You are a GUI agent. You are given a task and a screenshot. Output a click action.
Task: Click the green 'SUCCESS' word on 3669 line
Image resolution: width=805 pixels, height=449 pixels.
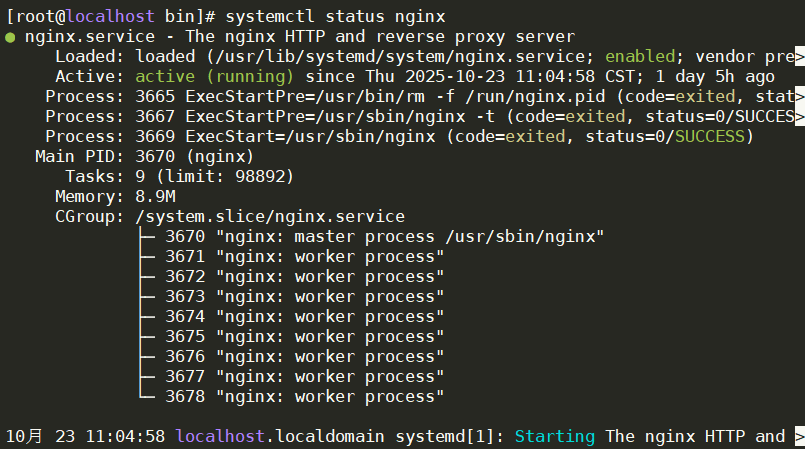pos(710,136)
